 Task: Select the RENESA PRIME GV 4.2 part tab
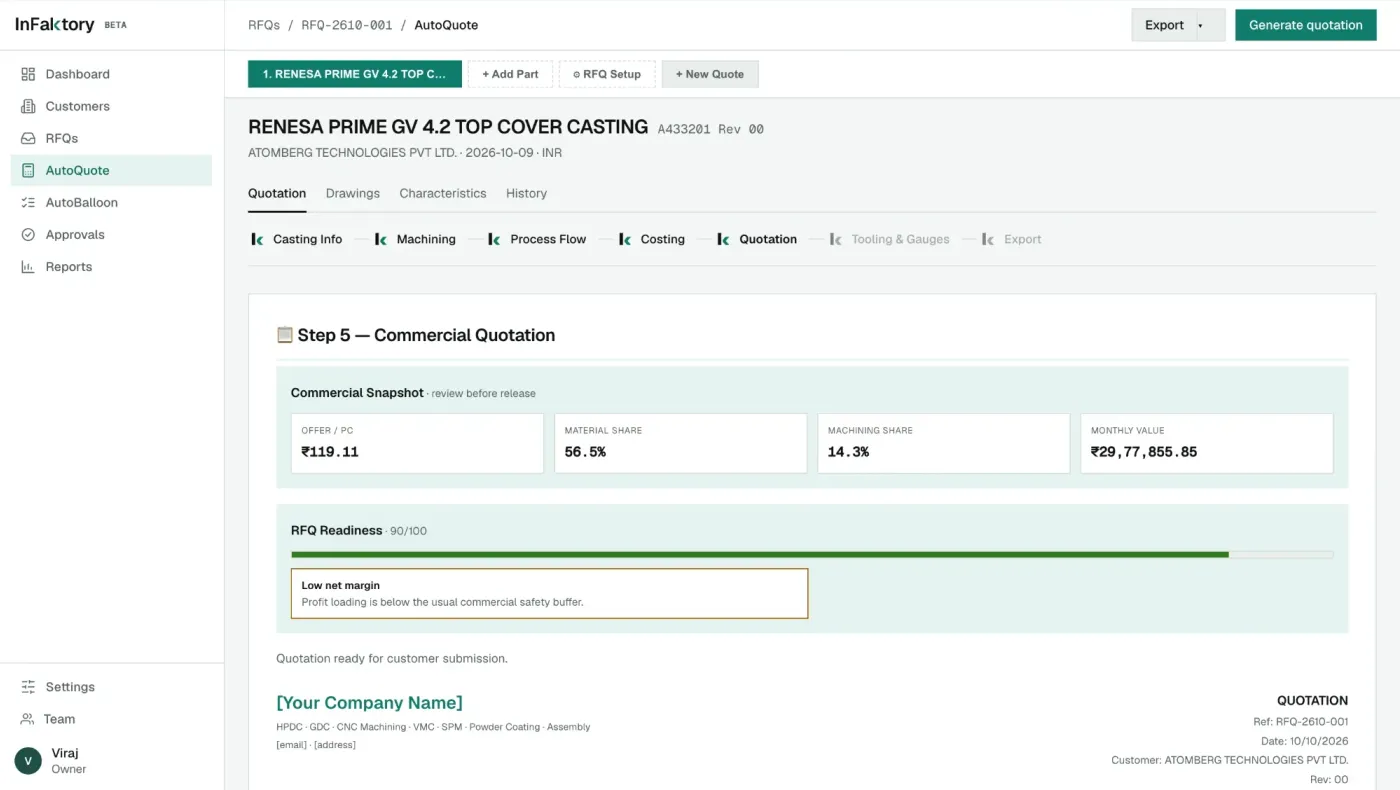[355, 74]
